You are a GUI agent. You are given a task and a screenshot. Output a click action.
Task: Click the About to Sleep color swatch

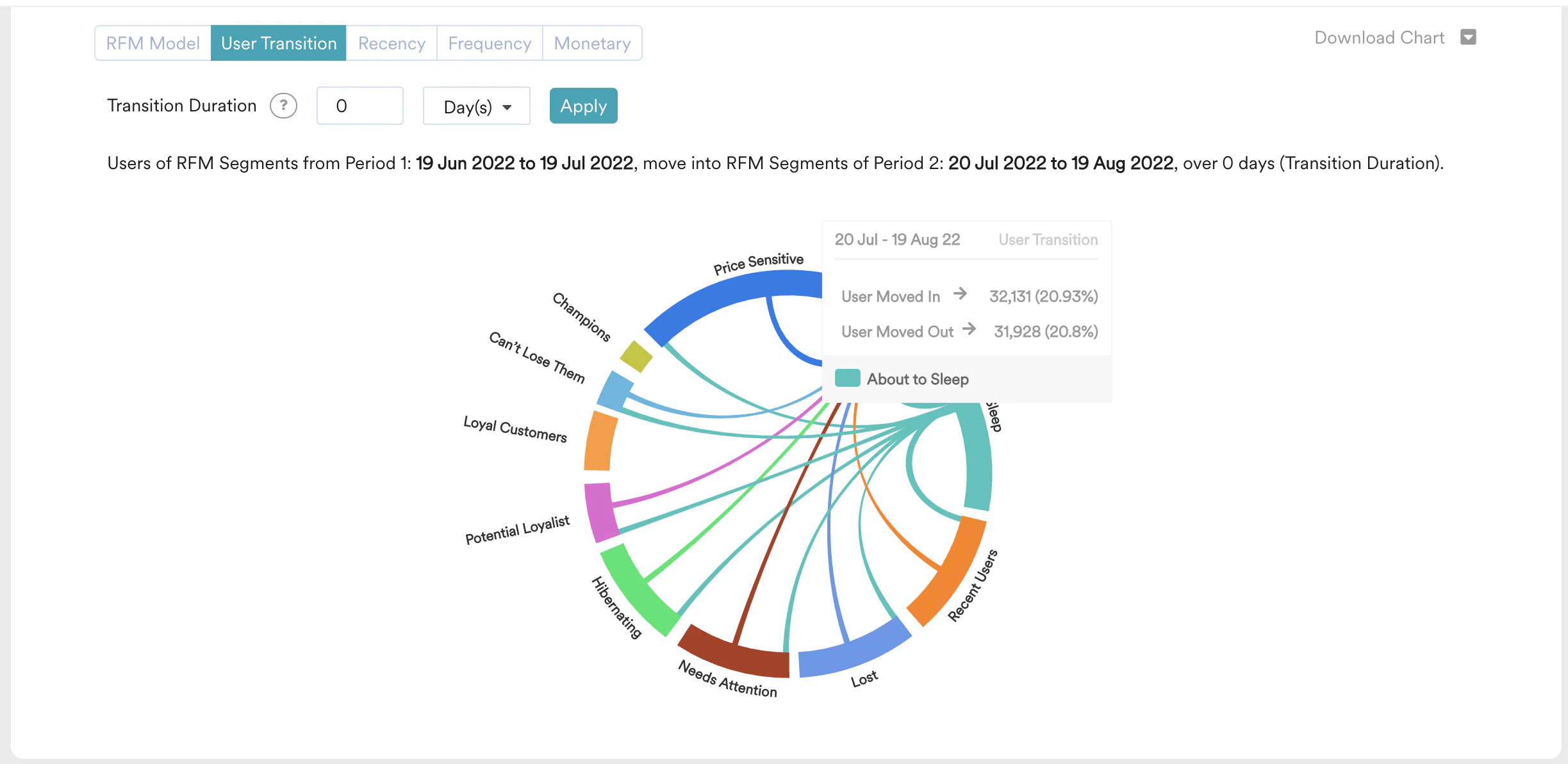[x=848, y=378]
